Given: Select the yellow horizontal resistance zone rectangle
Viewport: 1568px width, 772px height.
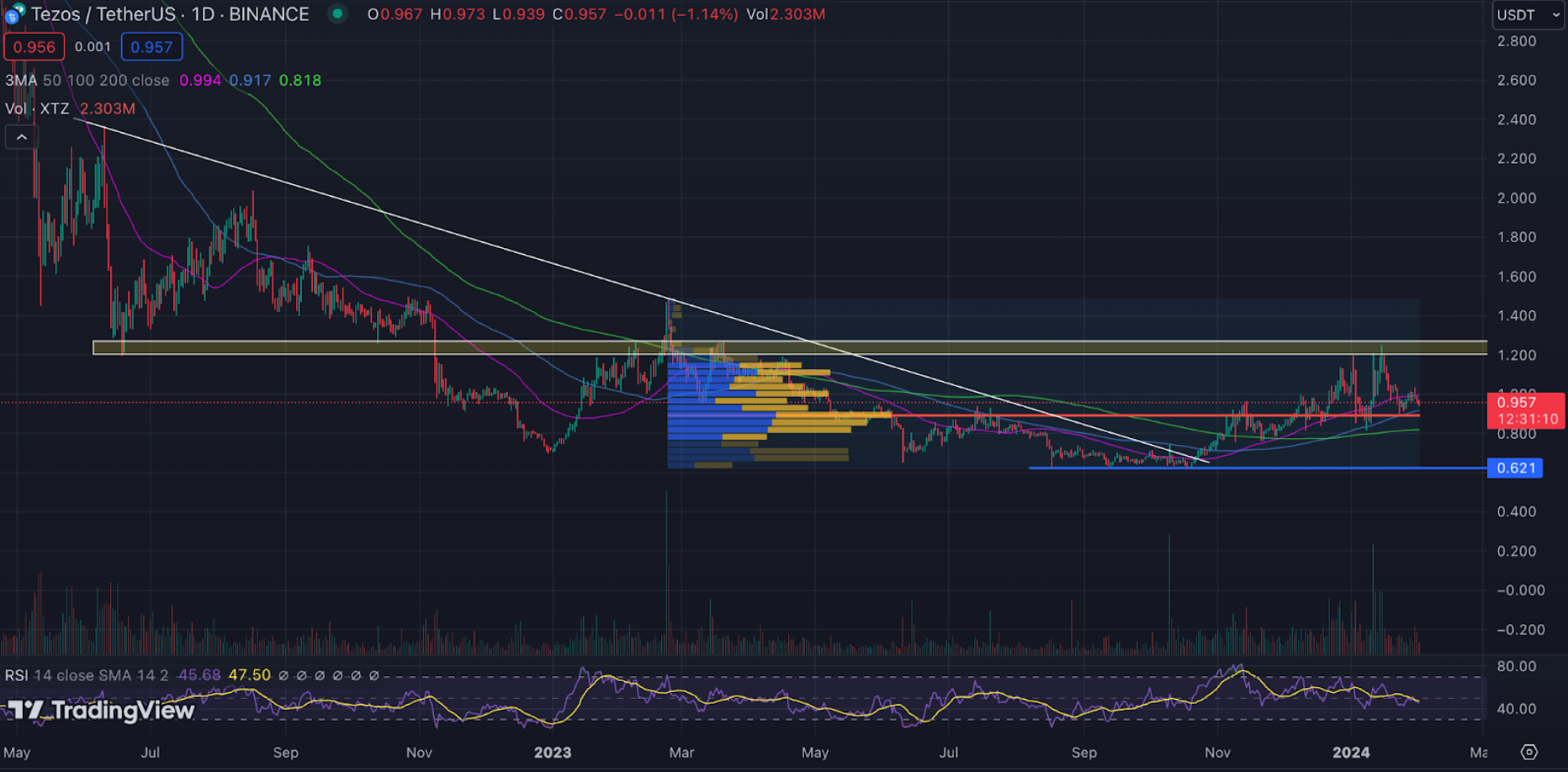Looking at the screenshot, I should [x=789, y=347].
